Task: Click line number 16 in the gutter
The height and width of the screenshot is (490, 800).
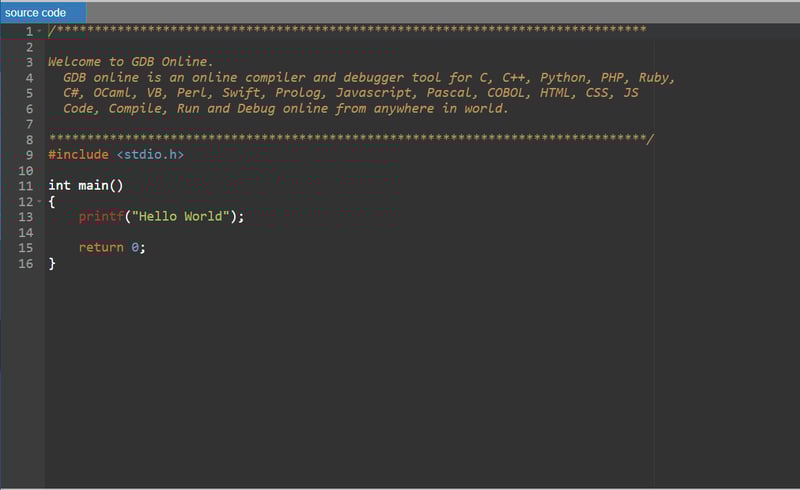Action: 25,264
